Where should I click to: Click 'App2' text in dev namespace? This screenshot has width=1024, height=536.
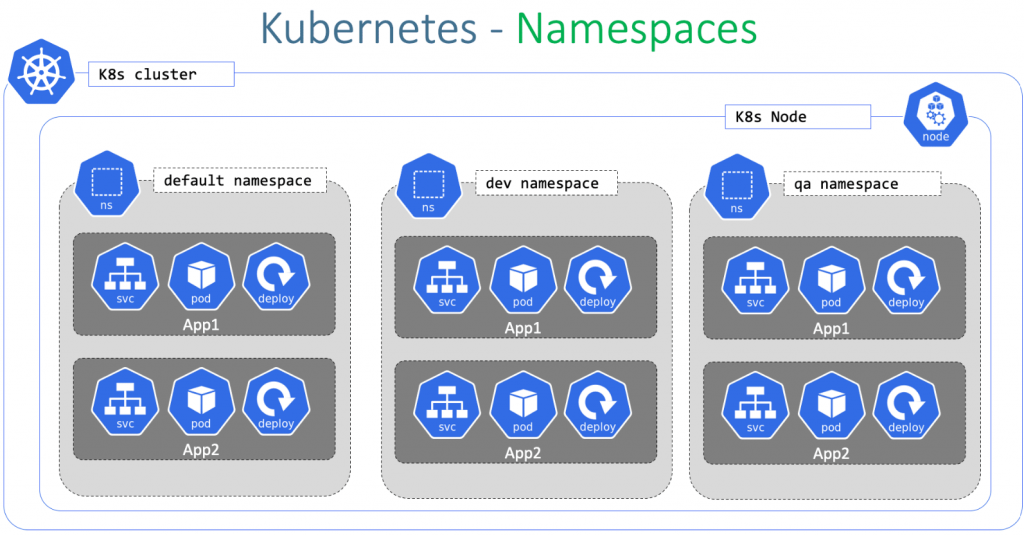[523, 453]
